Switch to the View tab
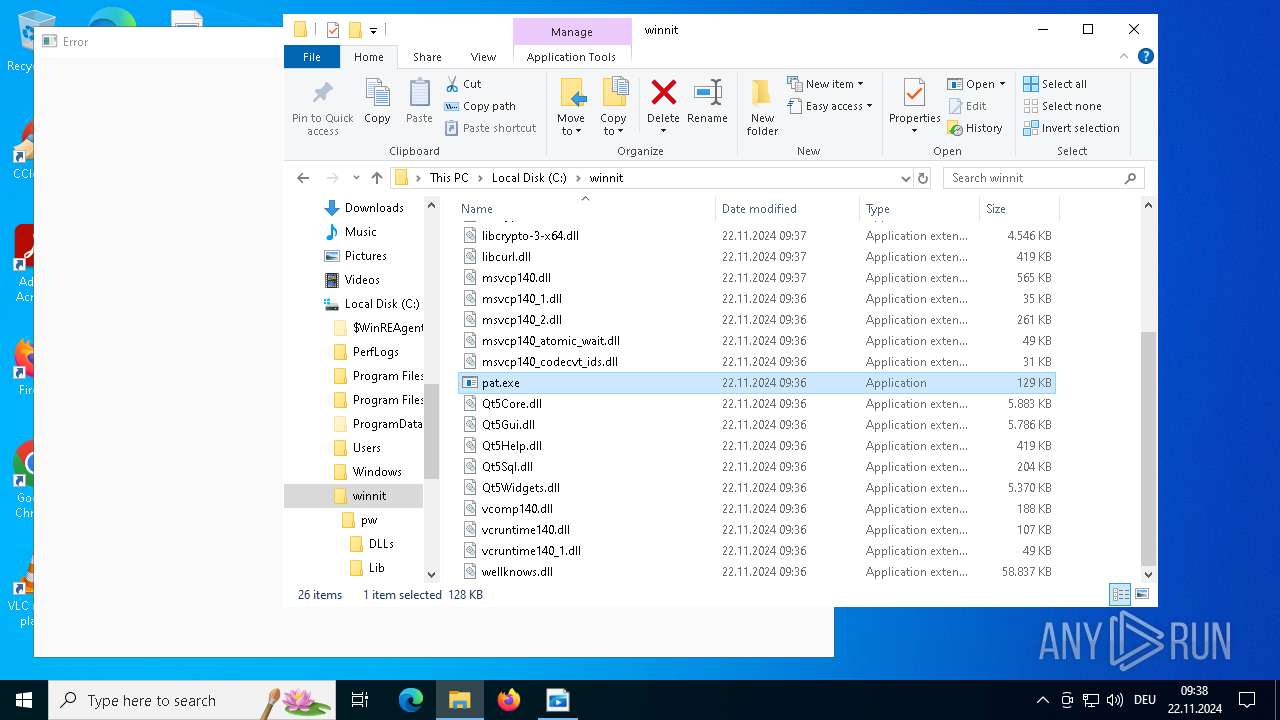 click(x=483, y=57)
